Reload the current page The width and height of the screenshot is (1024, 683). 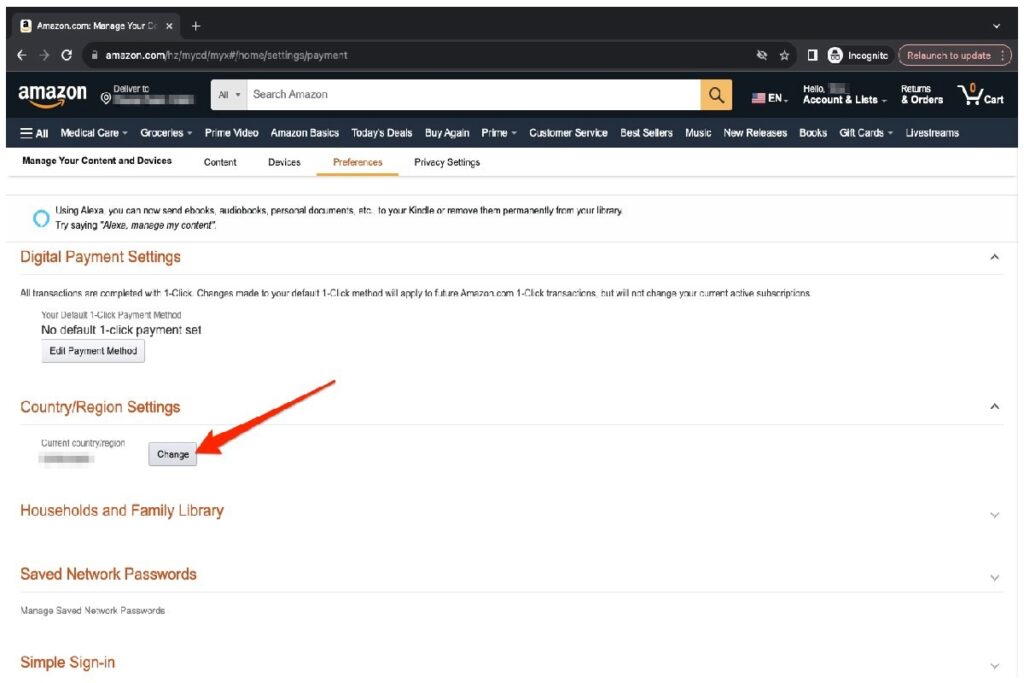[x=66, y=56]
